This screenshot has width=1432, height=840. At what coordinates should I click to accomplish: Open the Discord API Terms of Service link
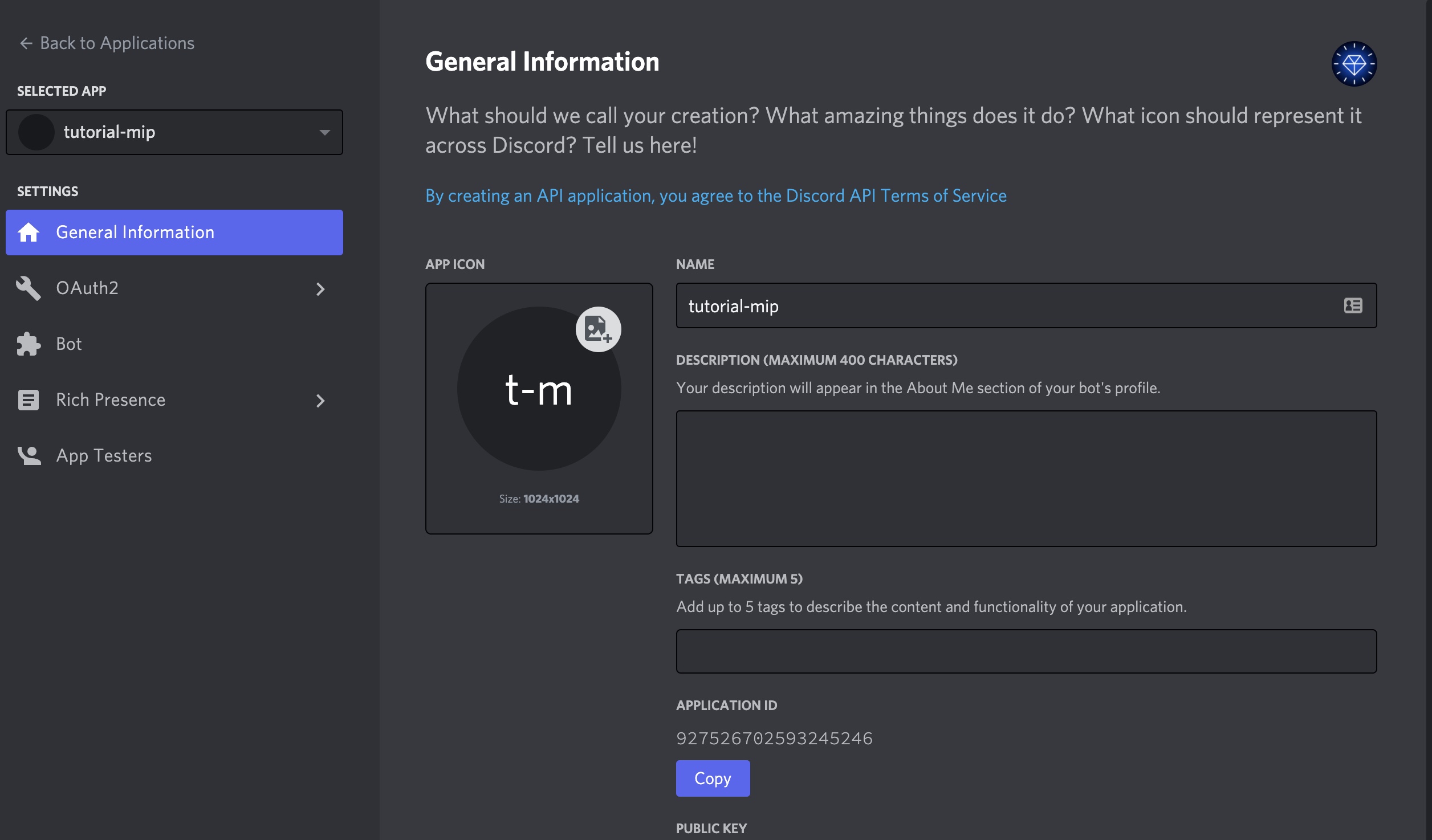coord(716,196)
